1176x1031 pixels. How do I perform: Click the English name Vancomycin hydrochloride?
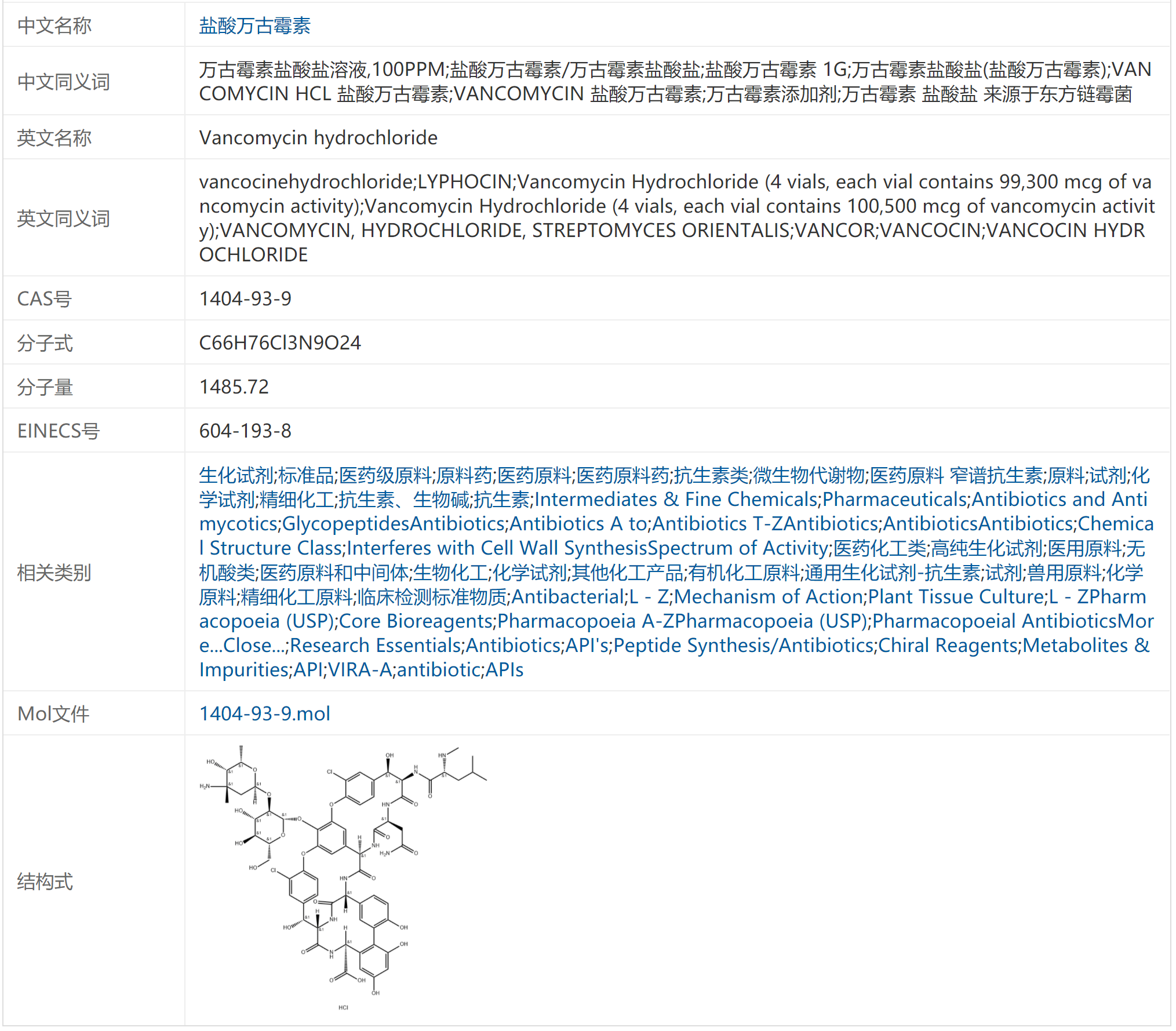click(318, 138)
